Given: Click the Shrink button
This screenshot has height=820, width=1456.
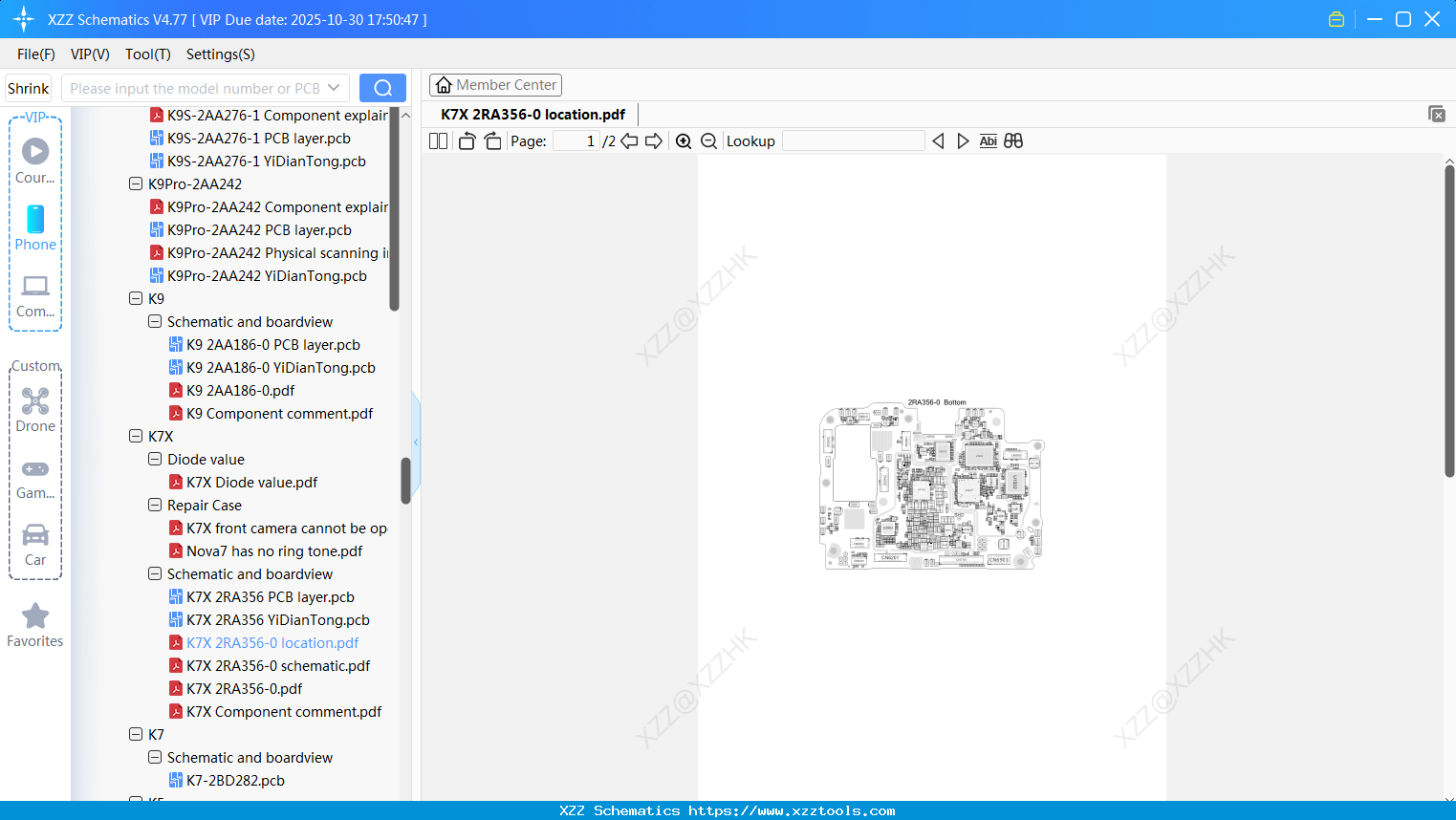Looking at the screenshot, I should coord(28,87).
